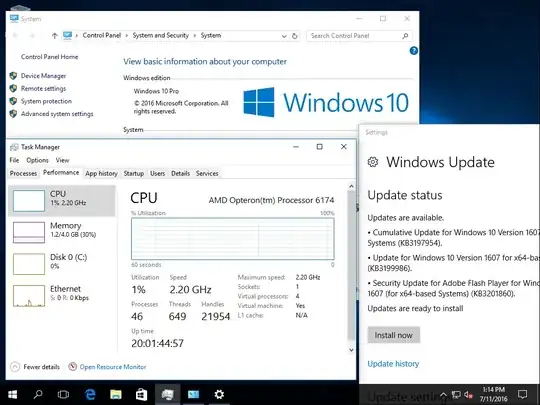Click the taskbar search magnifier
This screenshot has height=405, width=540.
[38, 394]
